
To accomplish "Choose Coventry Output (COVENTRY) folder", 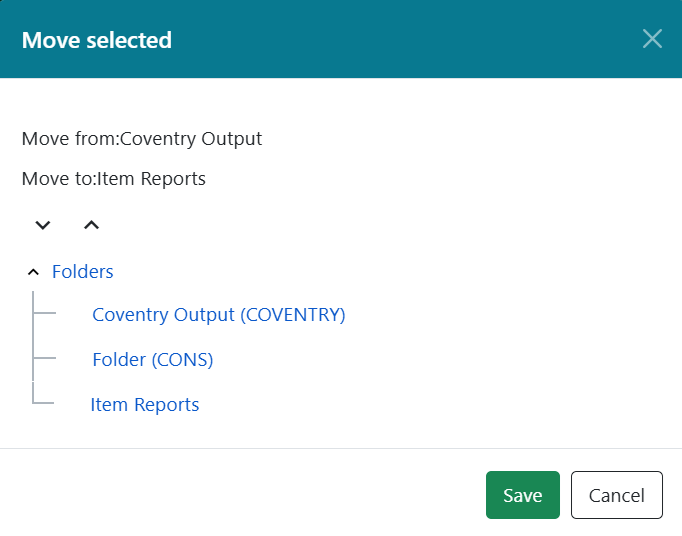I will [218, 315].
